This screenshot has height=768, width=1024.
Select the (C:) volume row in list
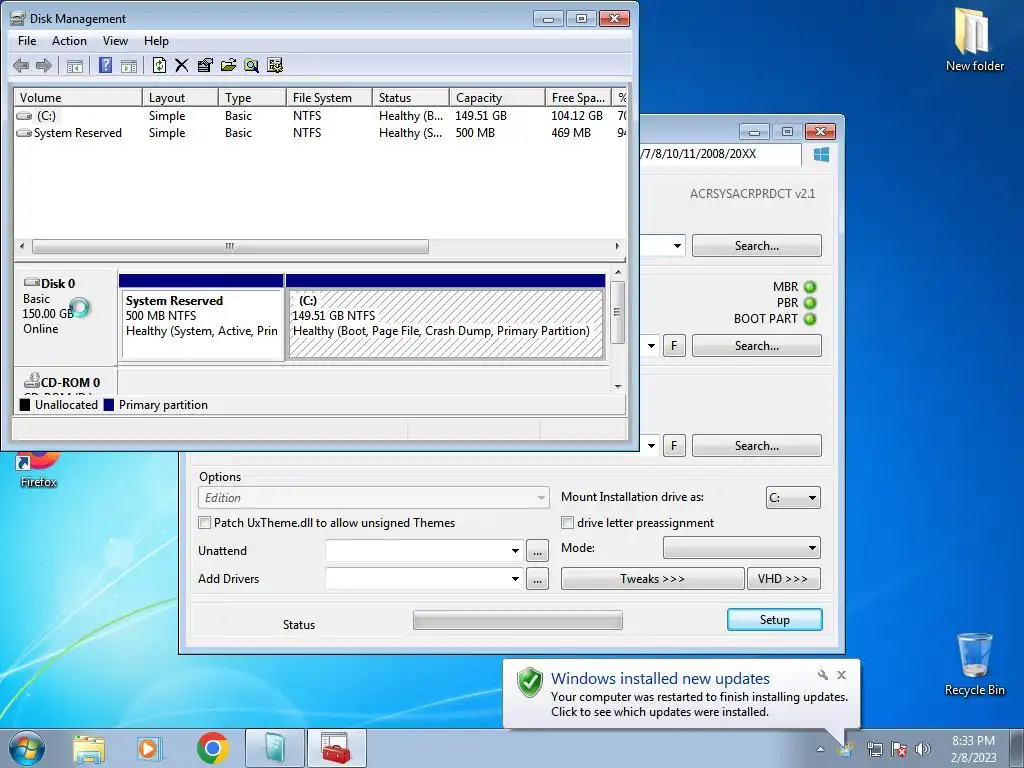(x=320, y=116)
